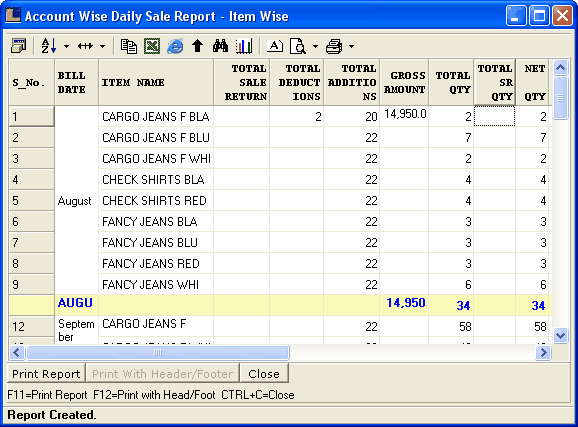Select row 12 header cell
The image size is (578, 427).
click(32, 327)
